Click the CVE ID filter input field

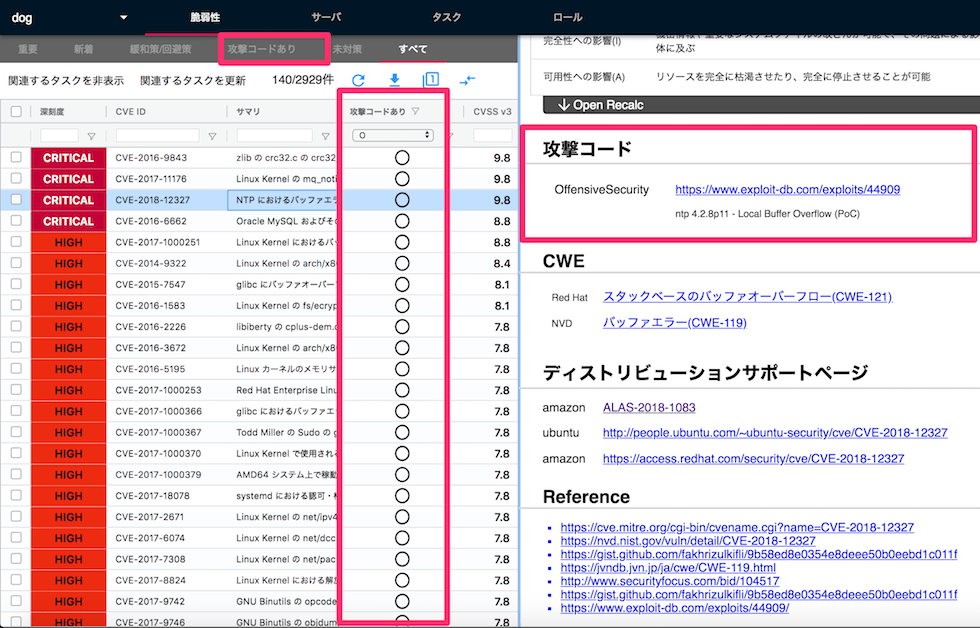coord(158,136)
